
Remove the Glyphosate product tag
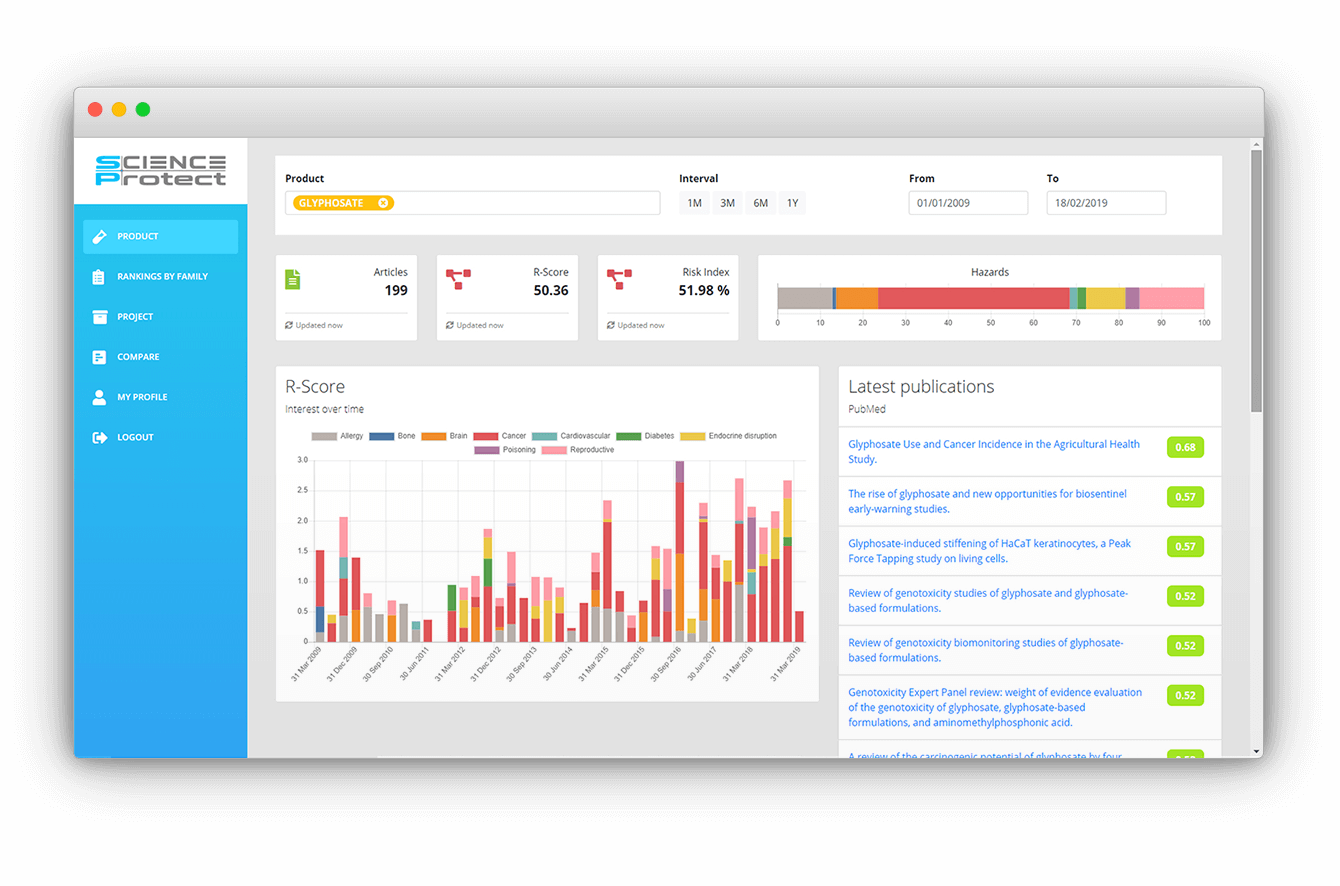click(x=383, y=203)
